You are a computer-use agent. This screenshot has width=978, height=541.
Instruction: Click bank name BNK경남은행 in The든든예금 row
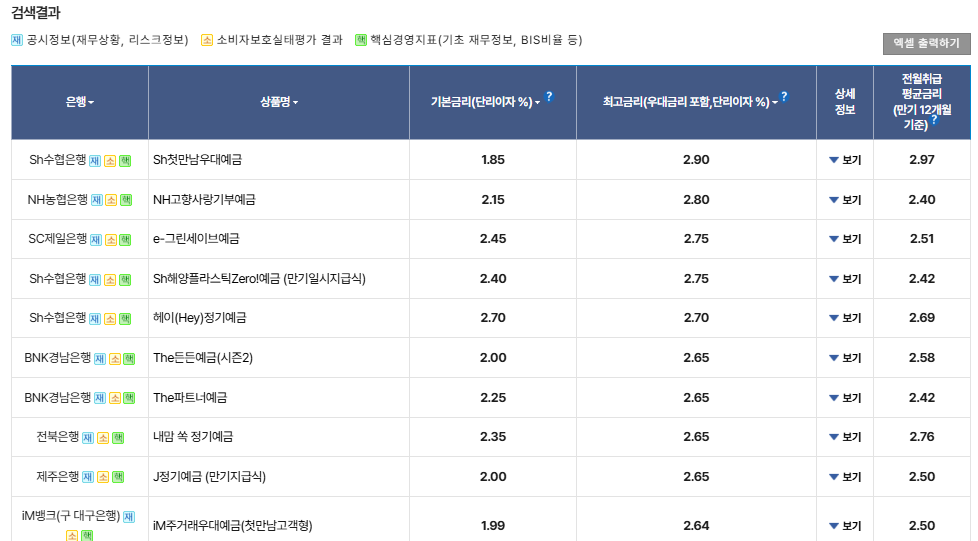pos(57,358)
